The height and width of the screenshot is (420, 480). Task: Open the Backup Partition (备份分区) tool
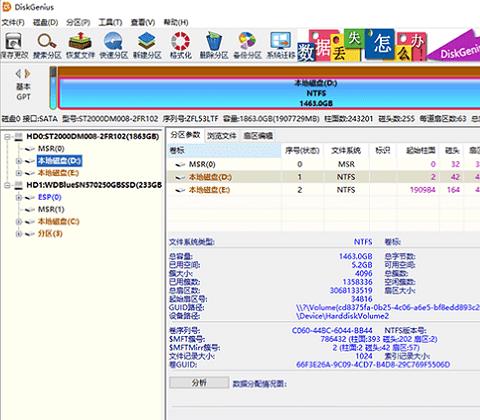click(247, 46)
